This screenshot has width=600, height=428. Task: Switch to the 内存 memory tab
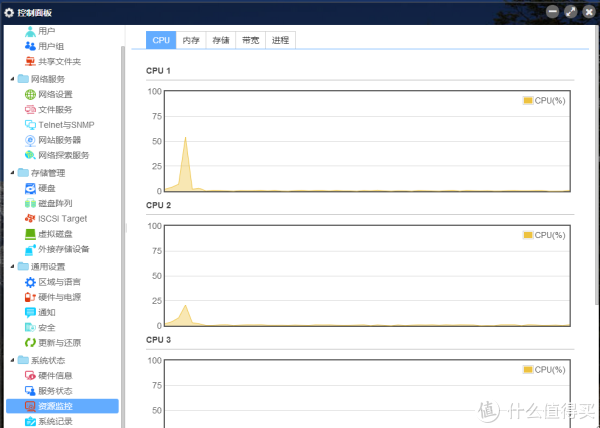[191, 40]
